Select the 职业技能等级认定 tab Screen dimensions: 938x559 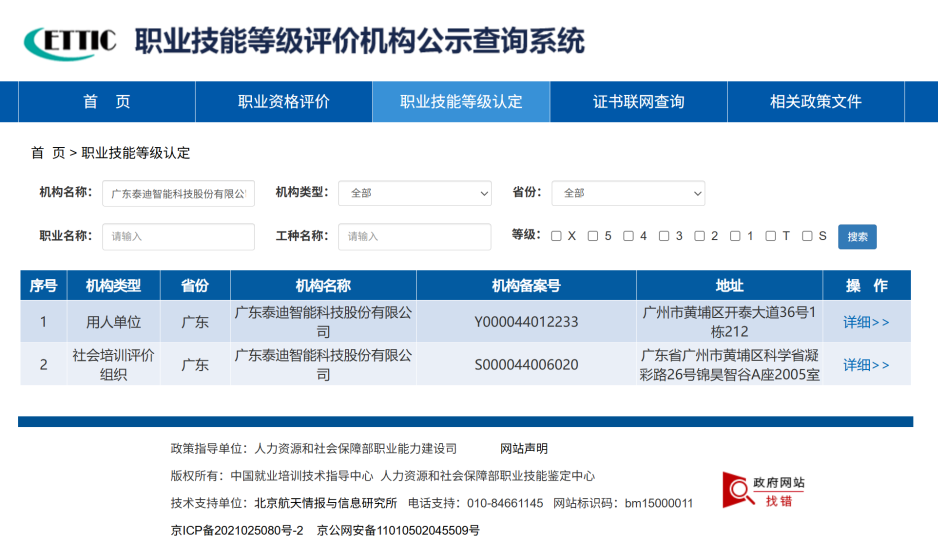[461, 102]
